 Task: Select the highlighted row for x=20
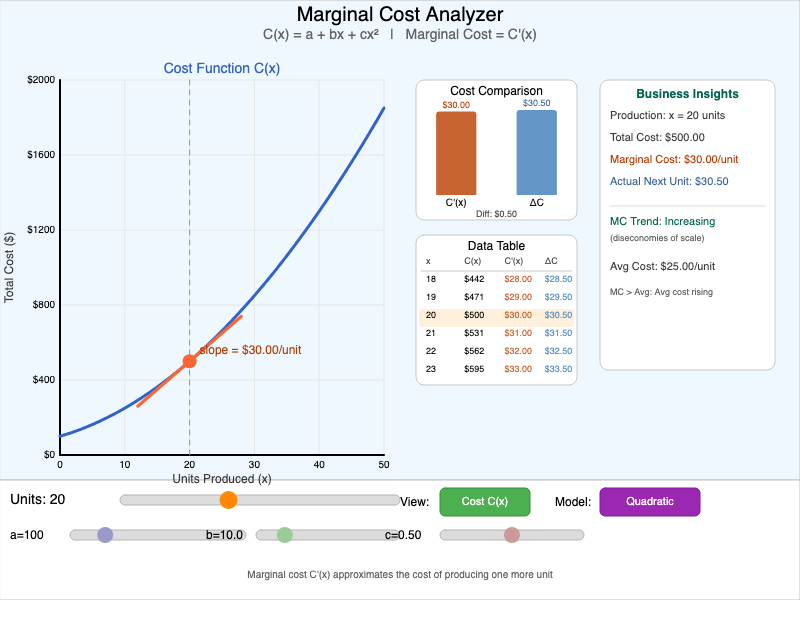point(496,313)
